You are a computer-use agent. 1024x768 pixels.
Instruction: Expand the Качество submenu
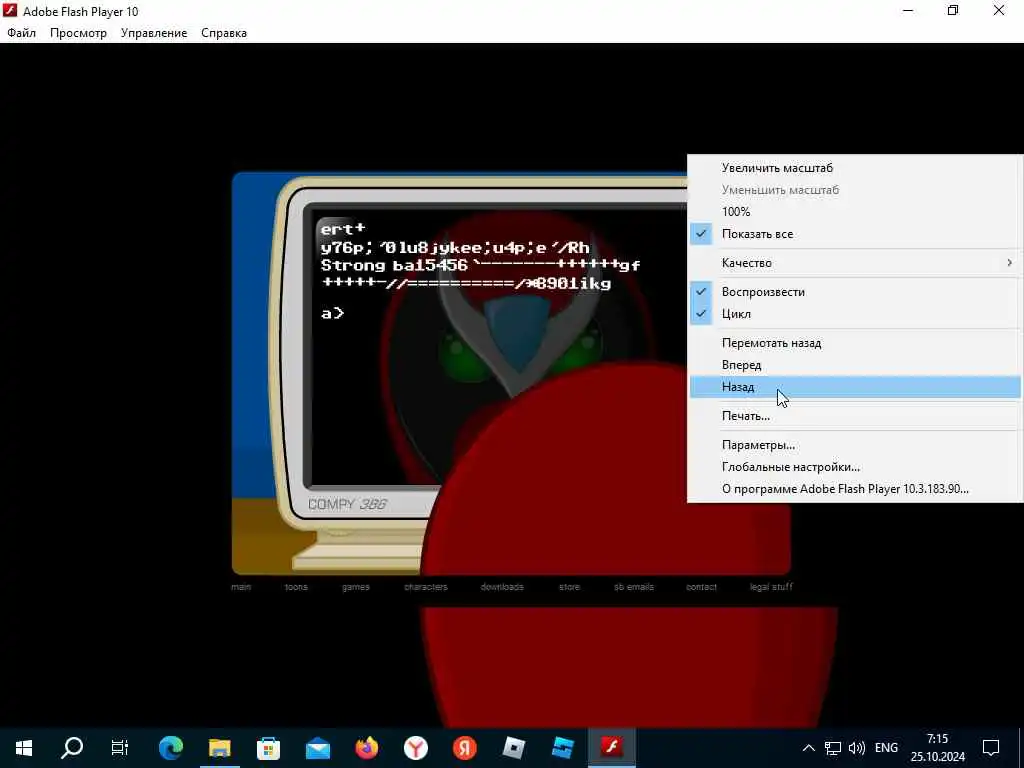[x=856, y=263]
